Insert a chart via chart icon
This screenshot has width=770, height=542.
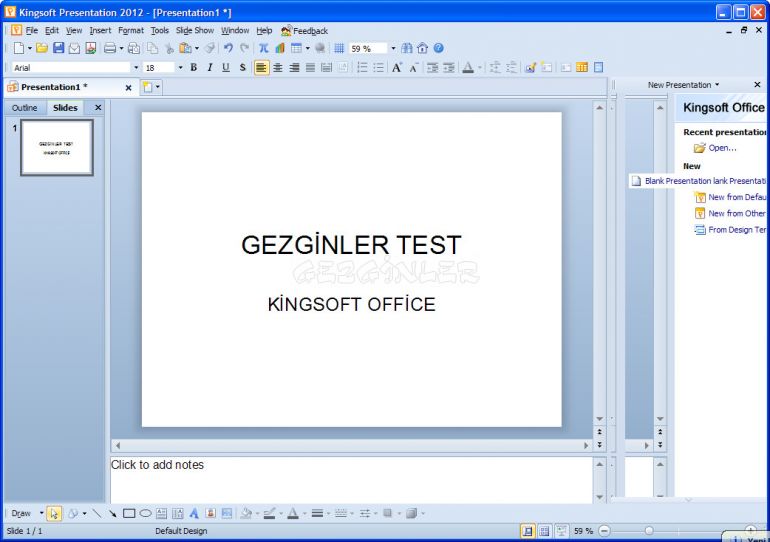click(280, 48)
